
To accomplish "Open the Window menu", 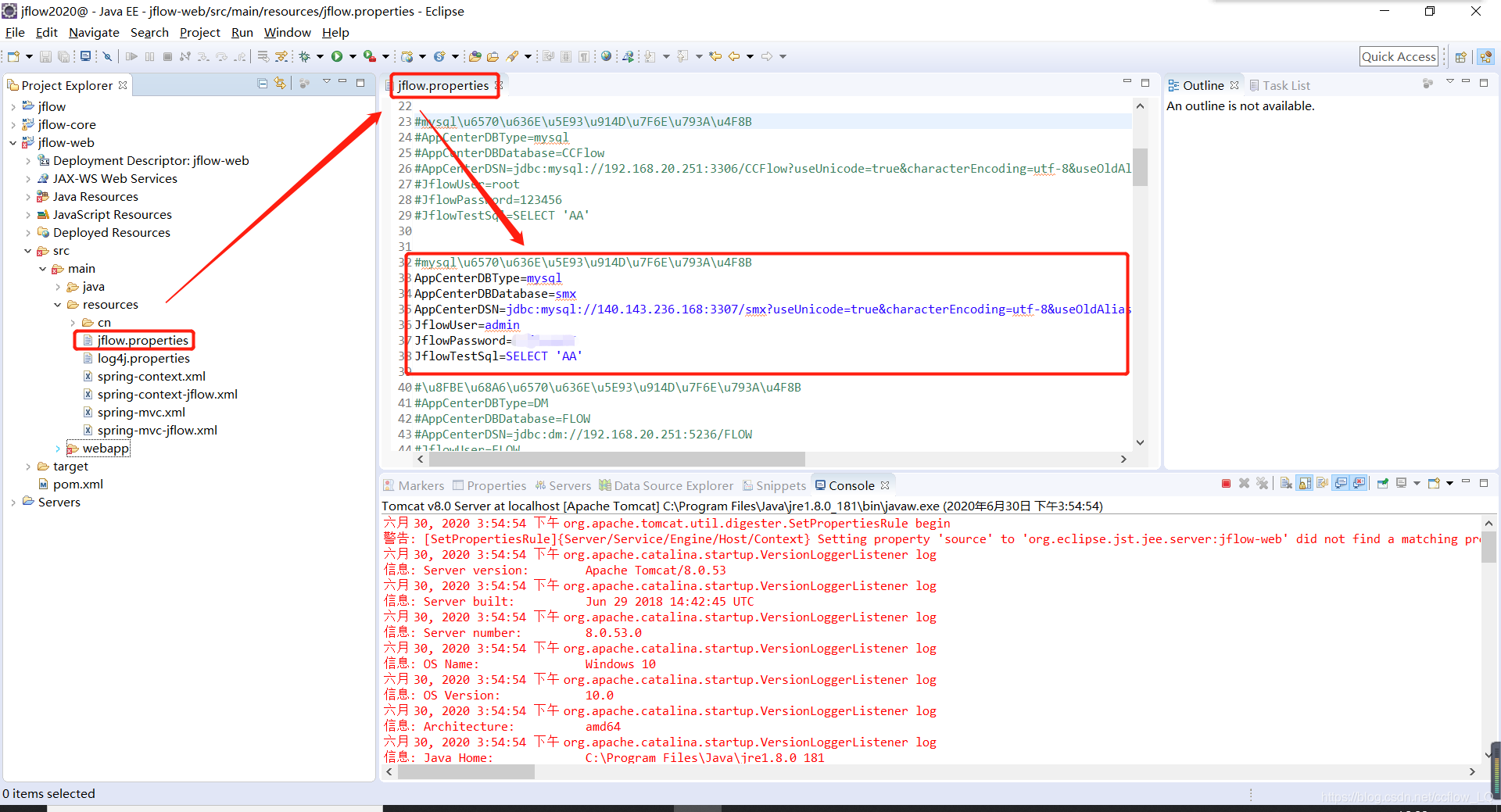I will click(287, 33).
